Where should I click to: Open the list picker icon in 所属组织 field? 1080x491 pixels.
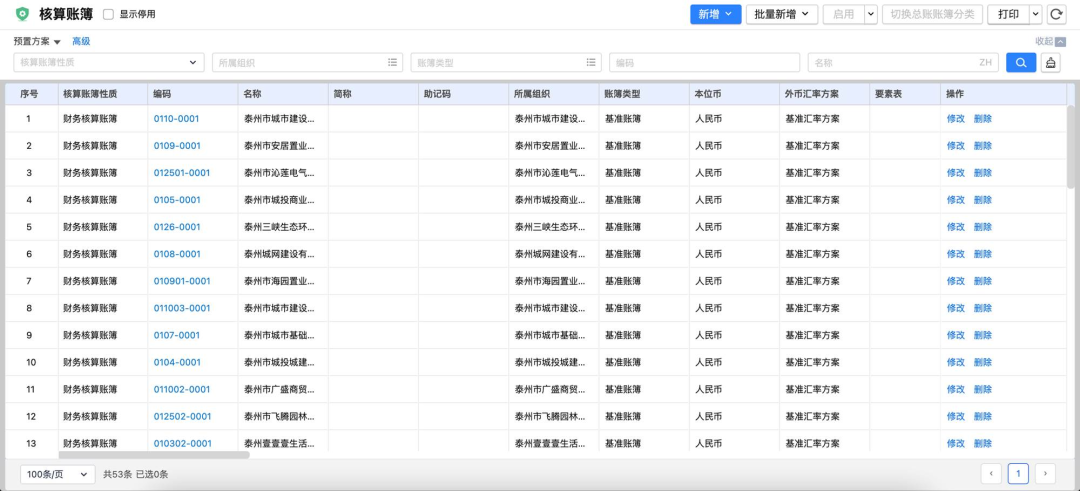(x=393, y=63)
